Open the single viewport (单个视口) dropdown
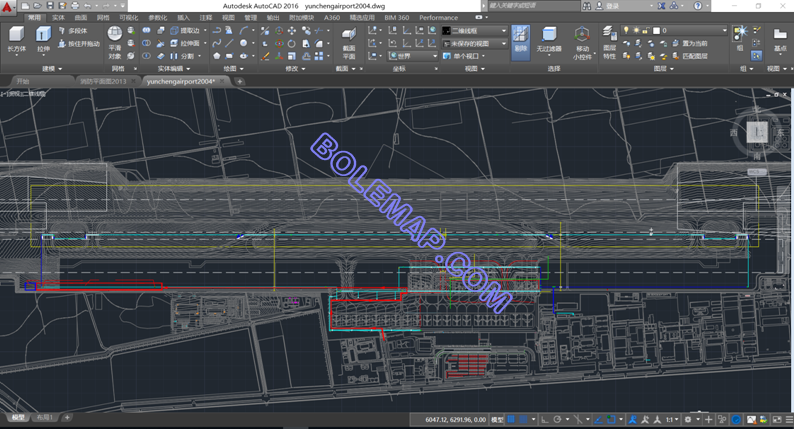The height and width of the screenshot is (429, 794). (463, 56)
